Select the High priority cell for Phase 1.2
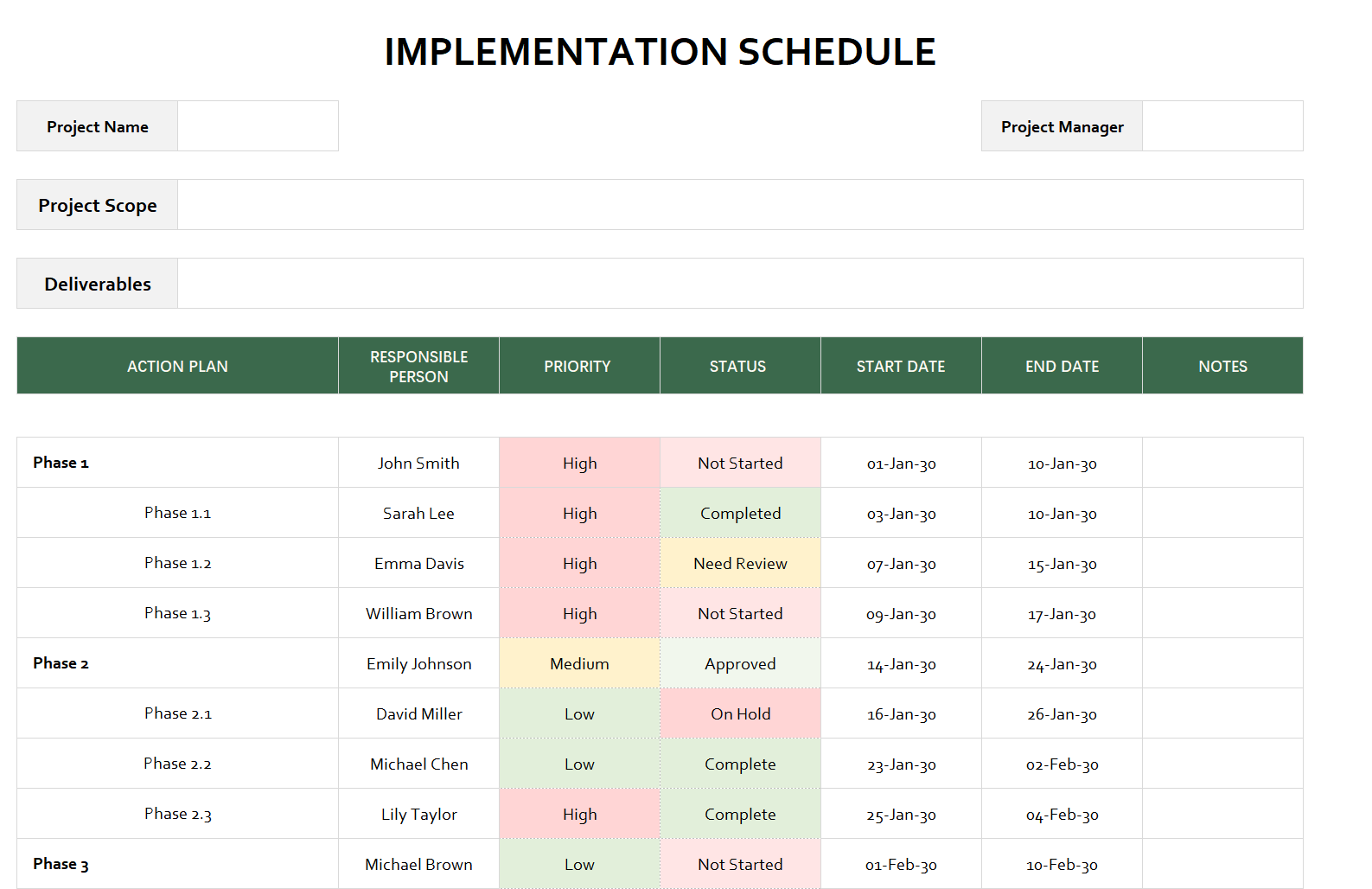 pyautogui.click(x=579, y=563)
